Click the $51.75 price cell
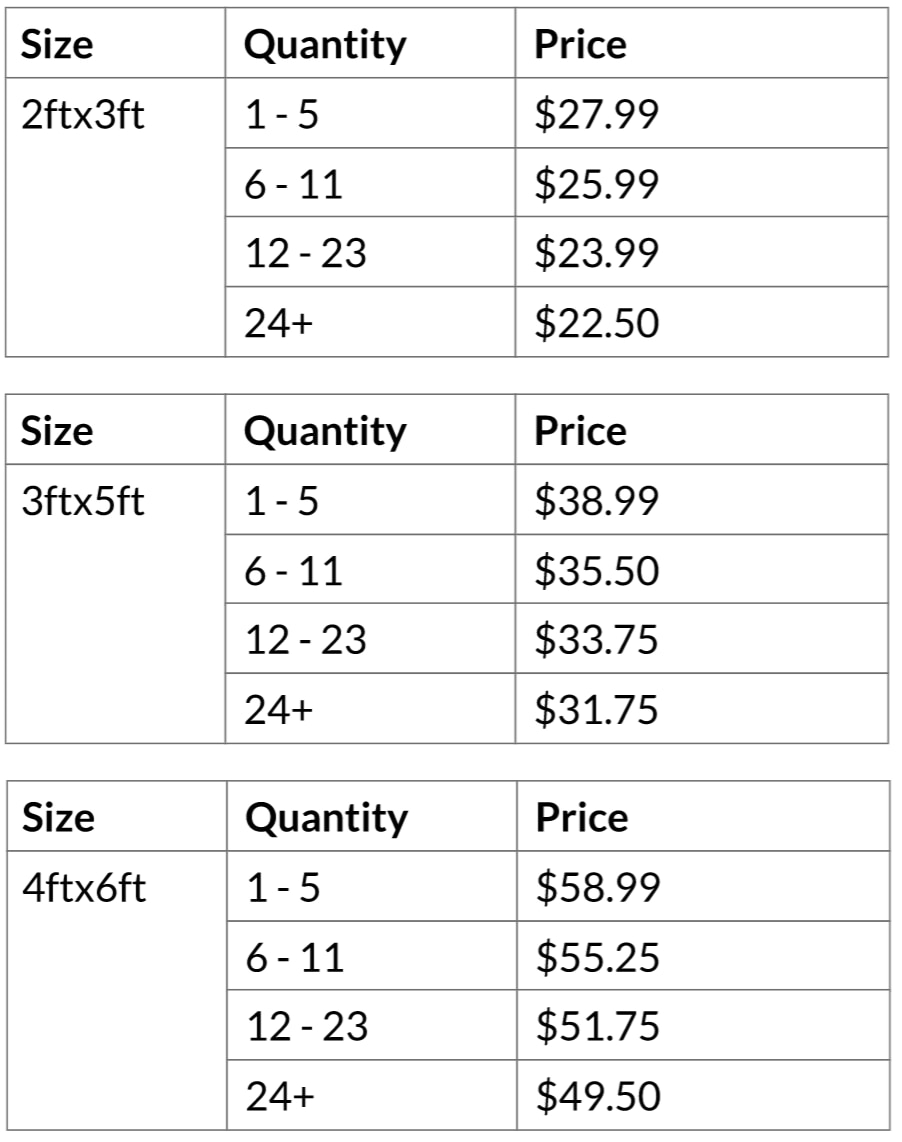Screen dimensions: 902x1142 pos(703,1025)
